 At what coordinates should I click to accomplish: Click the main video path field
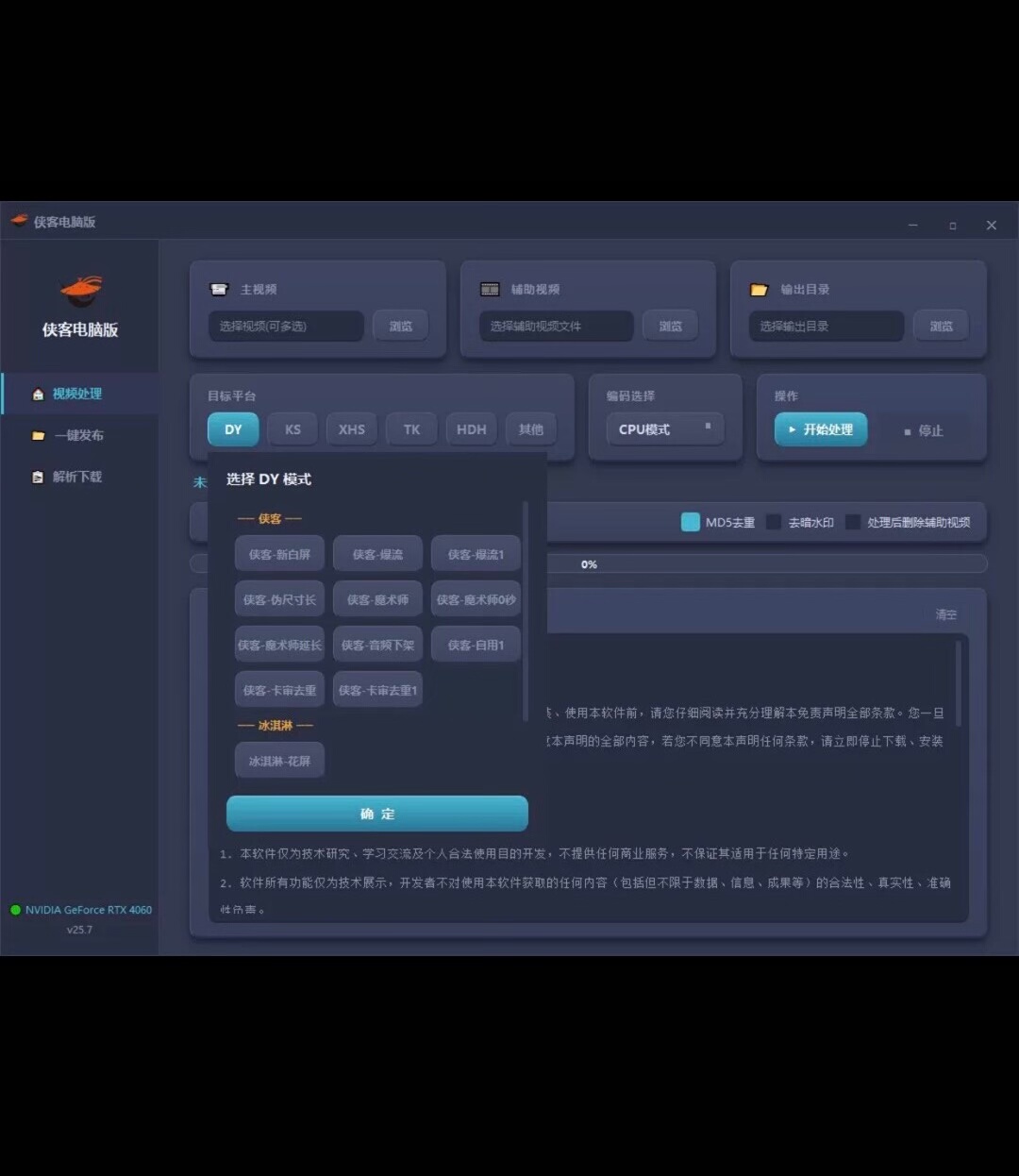[x=286, y=326]
